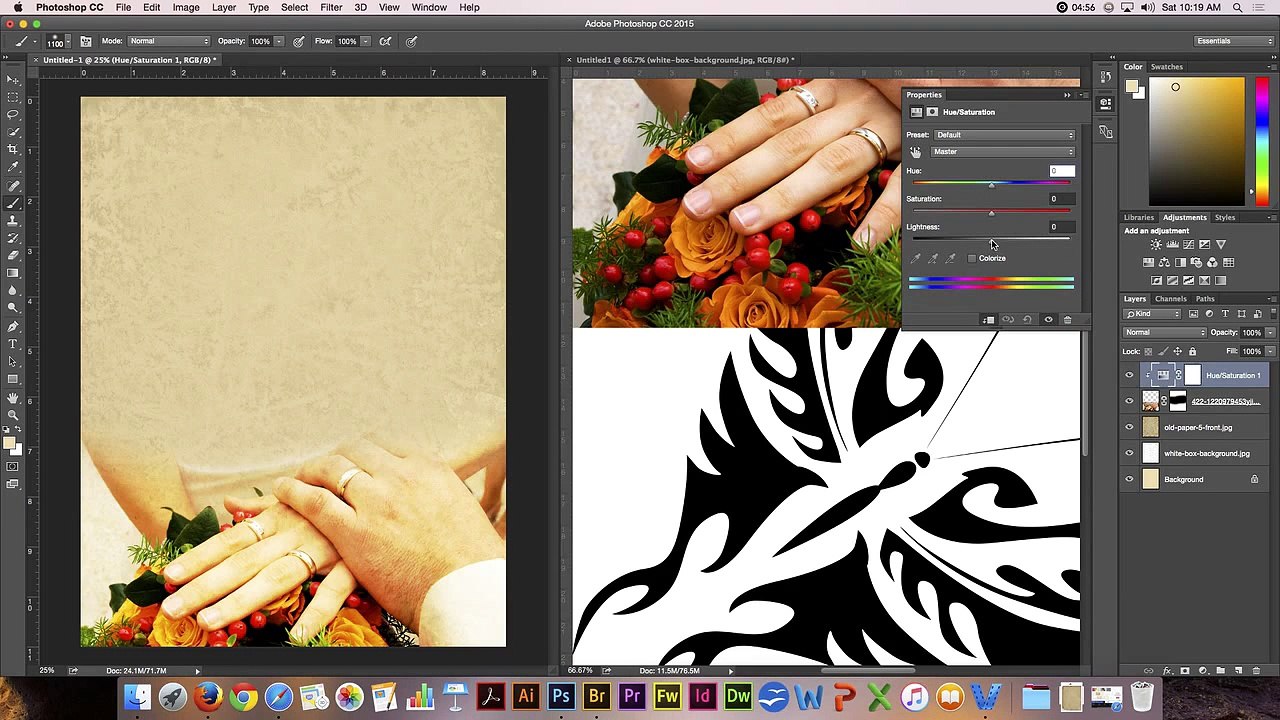Viewport: 1280px width, 720px height.
Task: Switch to the Swatches tab
Action: (x=1167, y=67)
